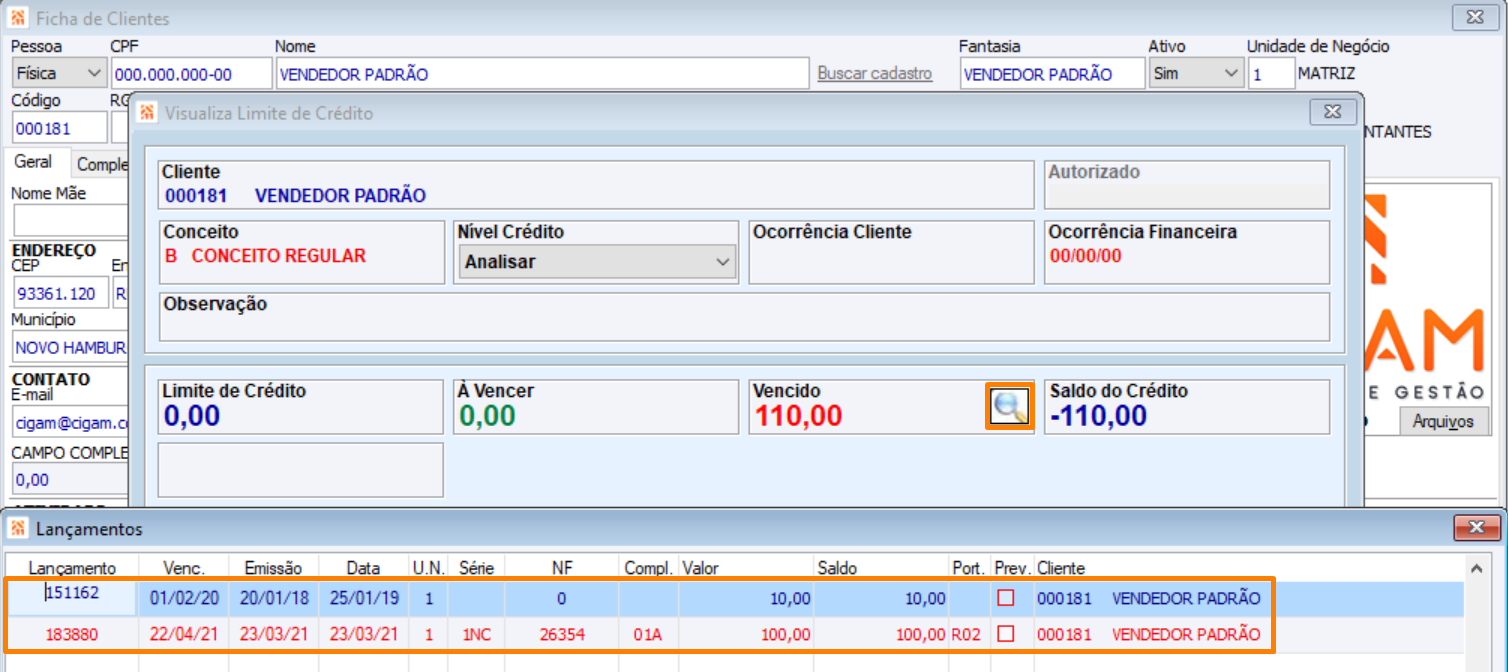This screenshot has height=672, width=1508.
Task: Close the Visualiza Limite de Crédito dialog
Action: click(1332, 112)
